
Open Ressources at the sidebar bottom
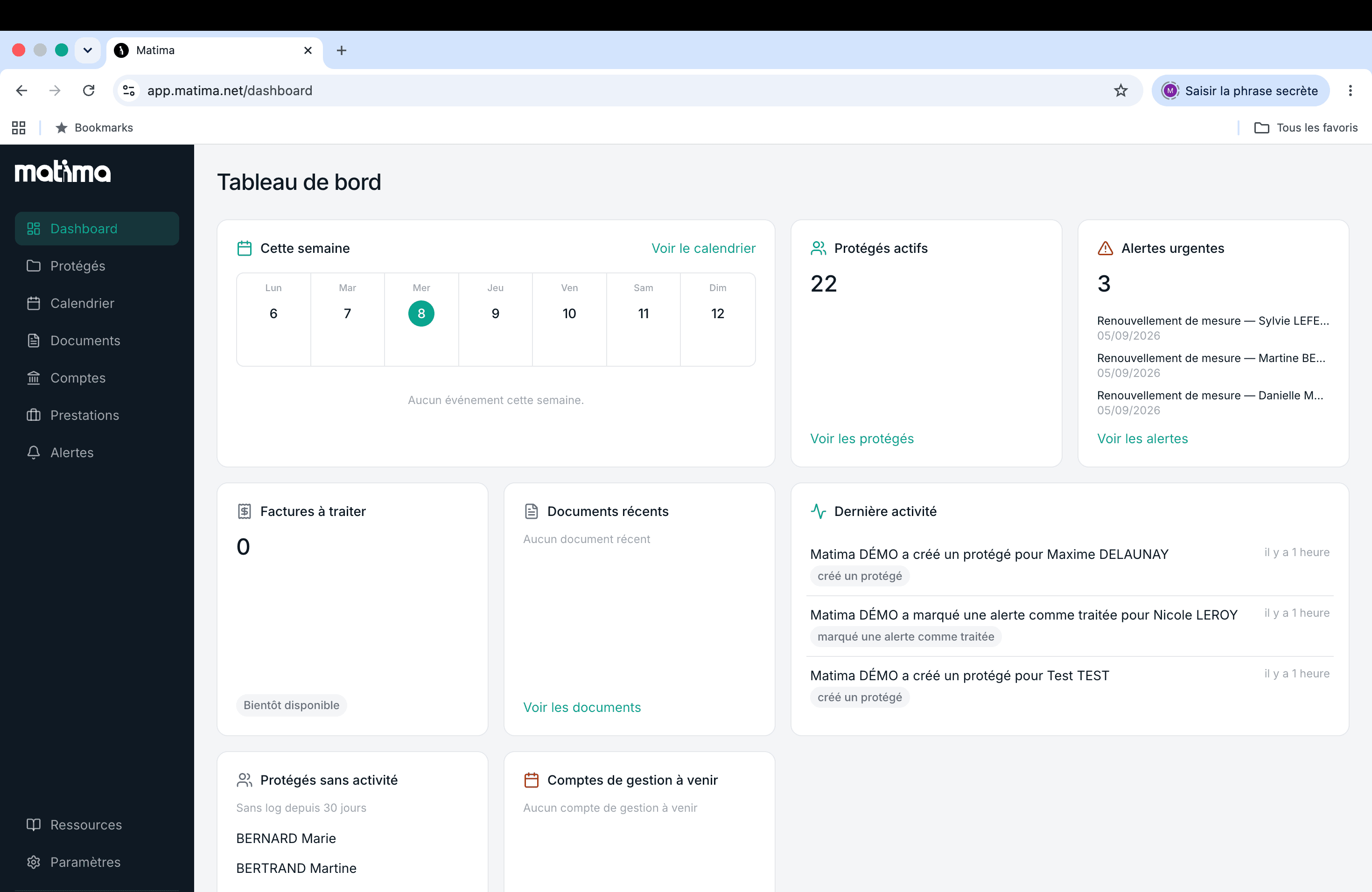(97, 824)
